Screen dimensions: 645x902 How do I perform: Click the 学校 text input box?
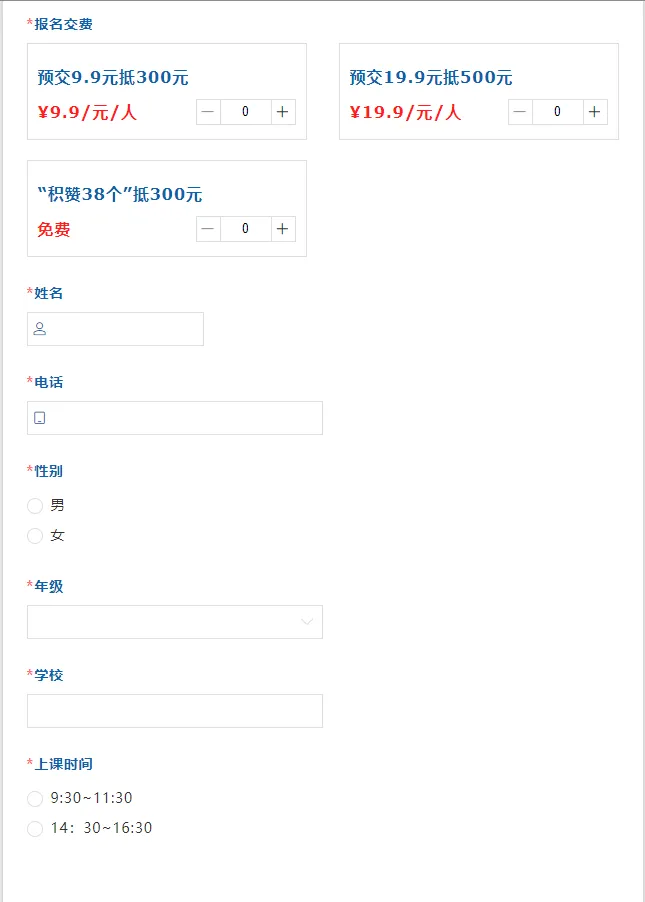(x=175, y=711)
